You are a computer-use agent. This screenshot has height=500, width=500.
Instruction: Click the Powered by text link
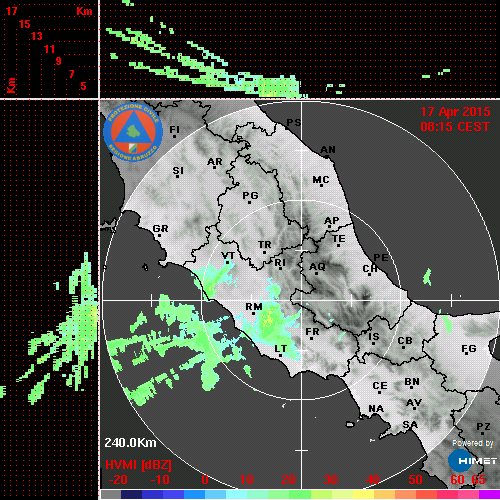(x=473, y=443)
